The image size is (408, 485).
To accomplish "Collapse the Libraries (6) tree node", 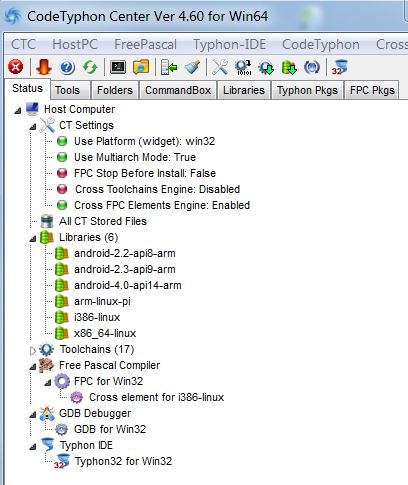I will tap(33, 239).
